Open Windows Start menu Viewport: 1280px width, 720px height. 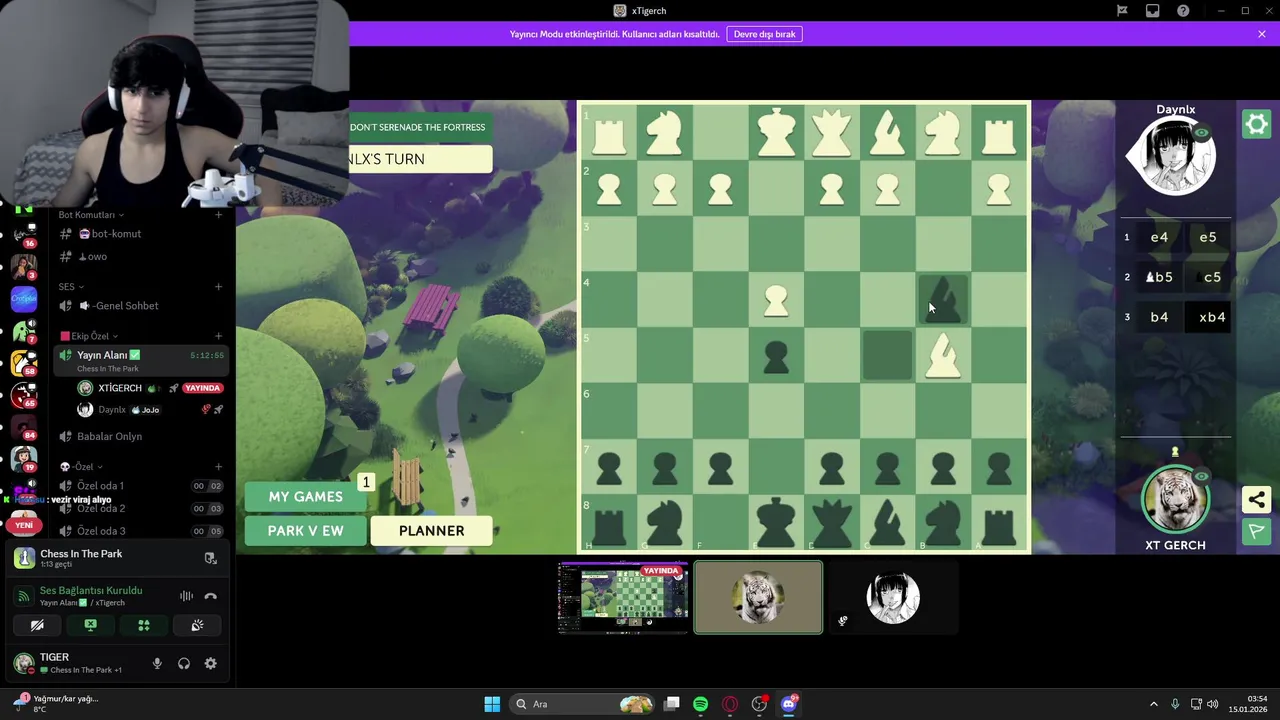click(x=492, y=704)
